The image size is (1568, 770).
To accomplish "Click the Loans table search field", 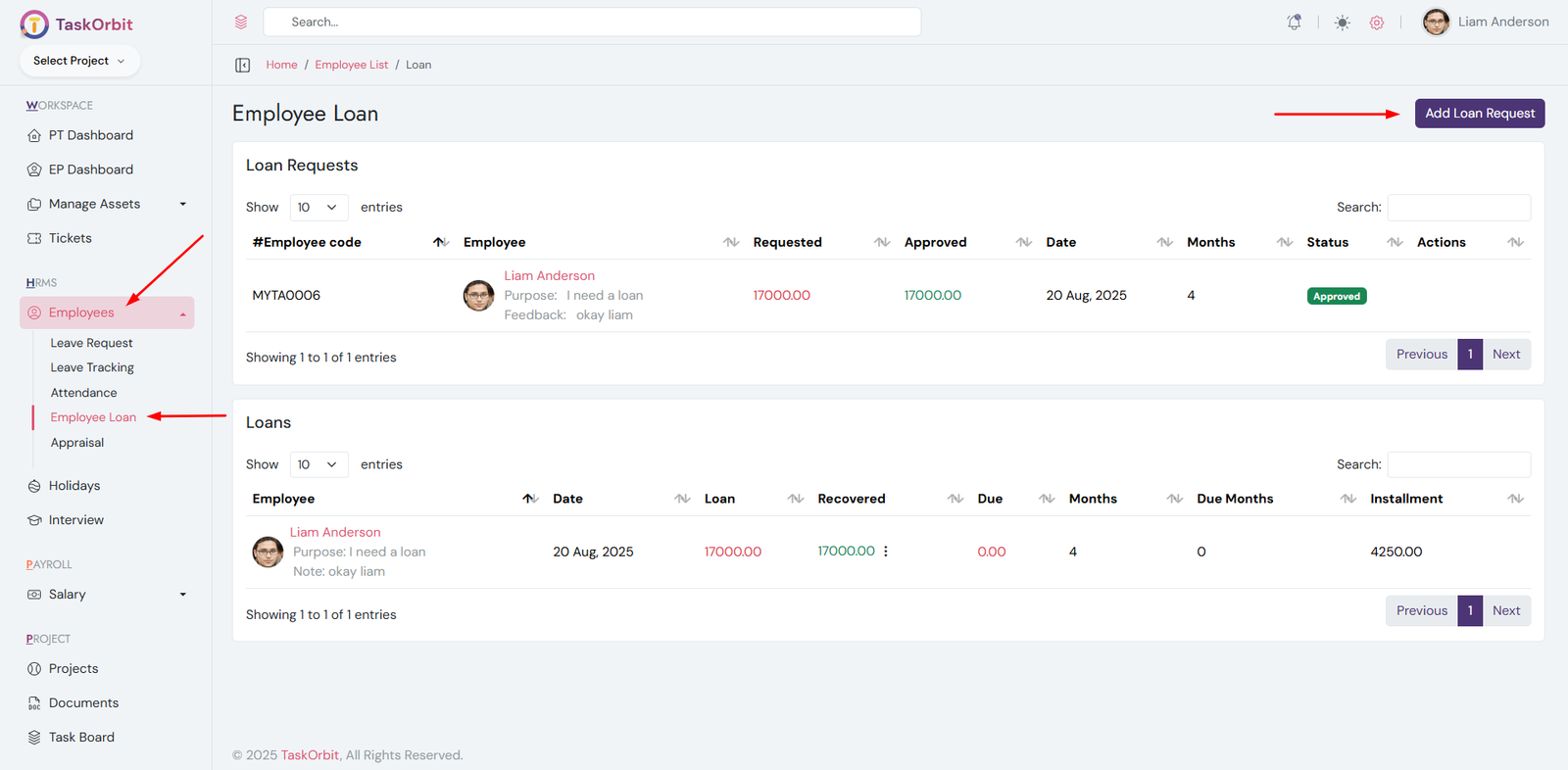I will [x=1458, y=464].
